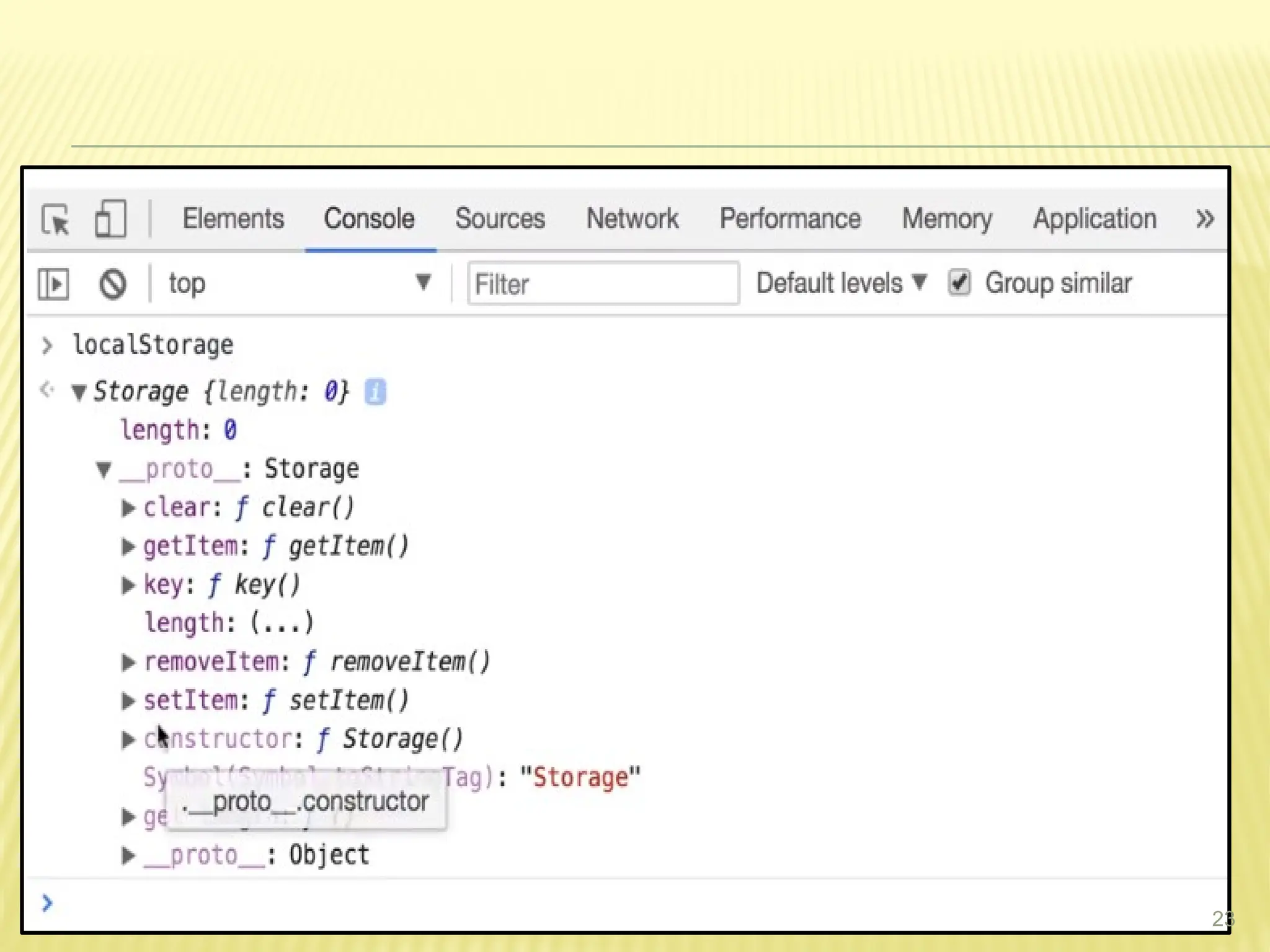The image size is (1270, 952).
Task: Show console sidebar icon
Action: [53, 284]
